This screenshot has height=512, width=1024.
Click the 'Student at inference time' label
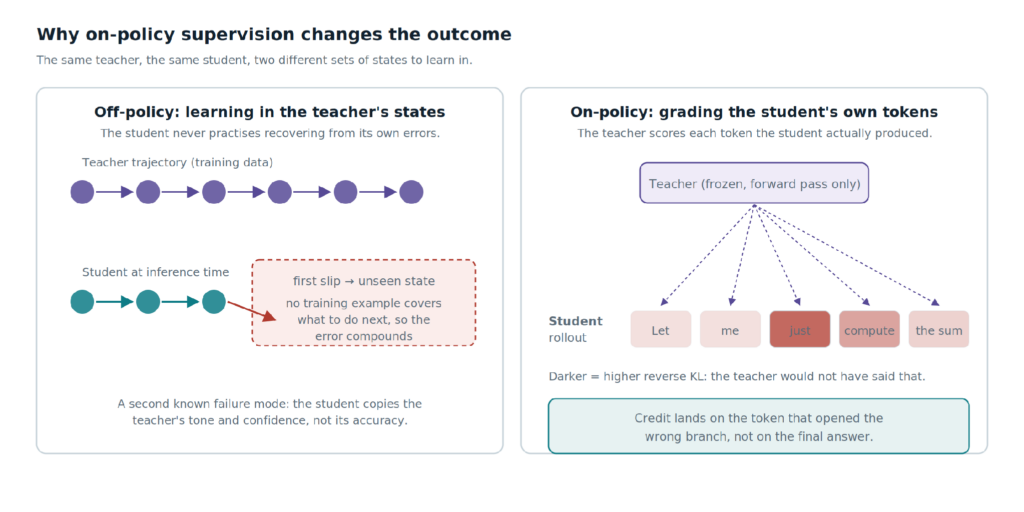click(x=155, y=272)
